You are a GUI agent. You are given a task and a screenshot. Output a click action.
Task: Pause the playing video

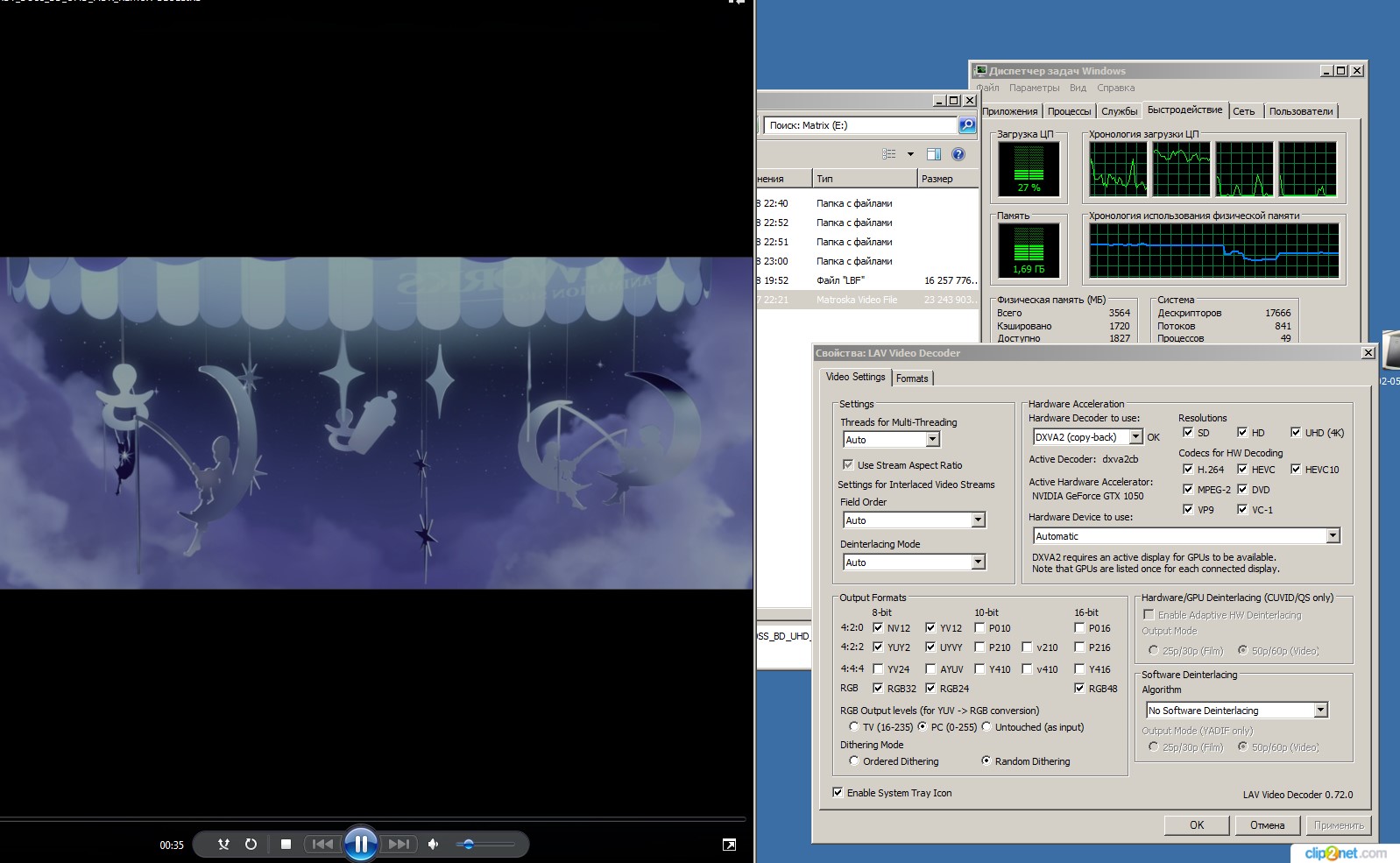point(361,845)
